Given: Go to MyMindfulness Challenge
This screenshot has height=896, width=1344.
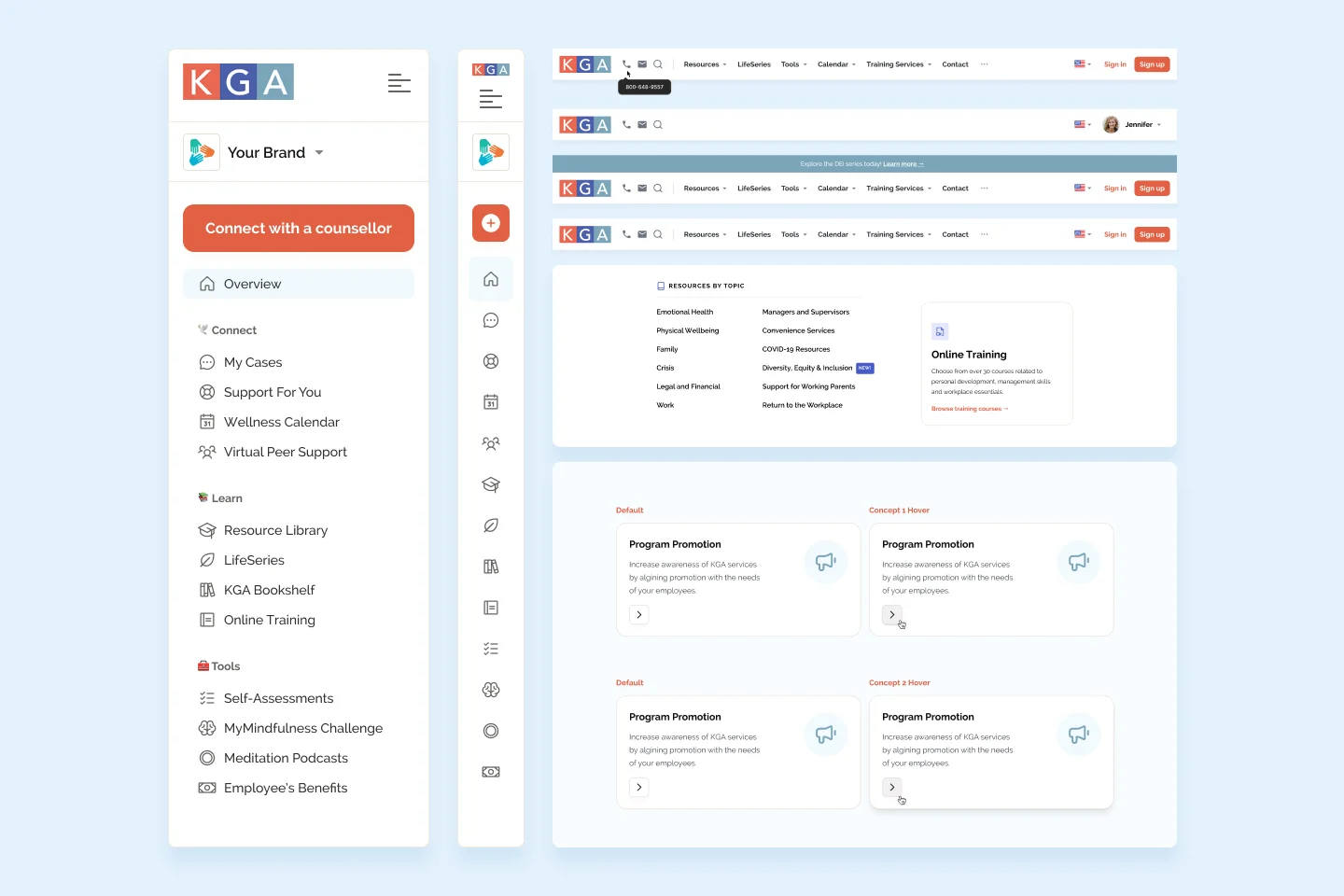Looking at the screenshot, I should click(291, 728).
